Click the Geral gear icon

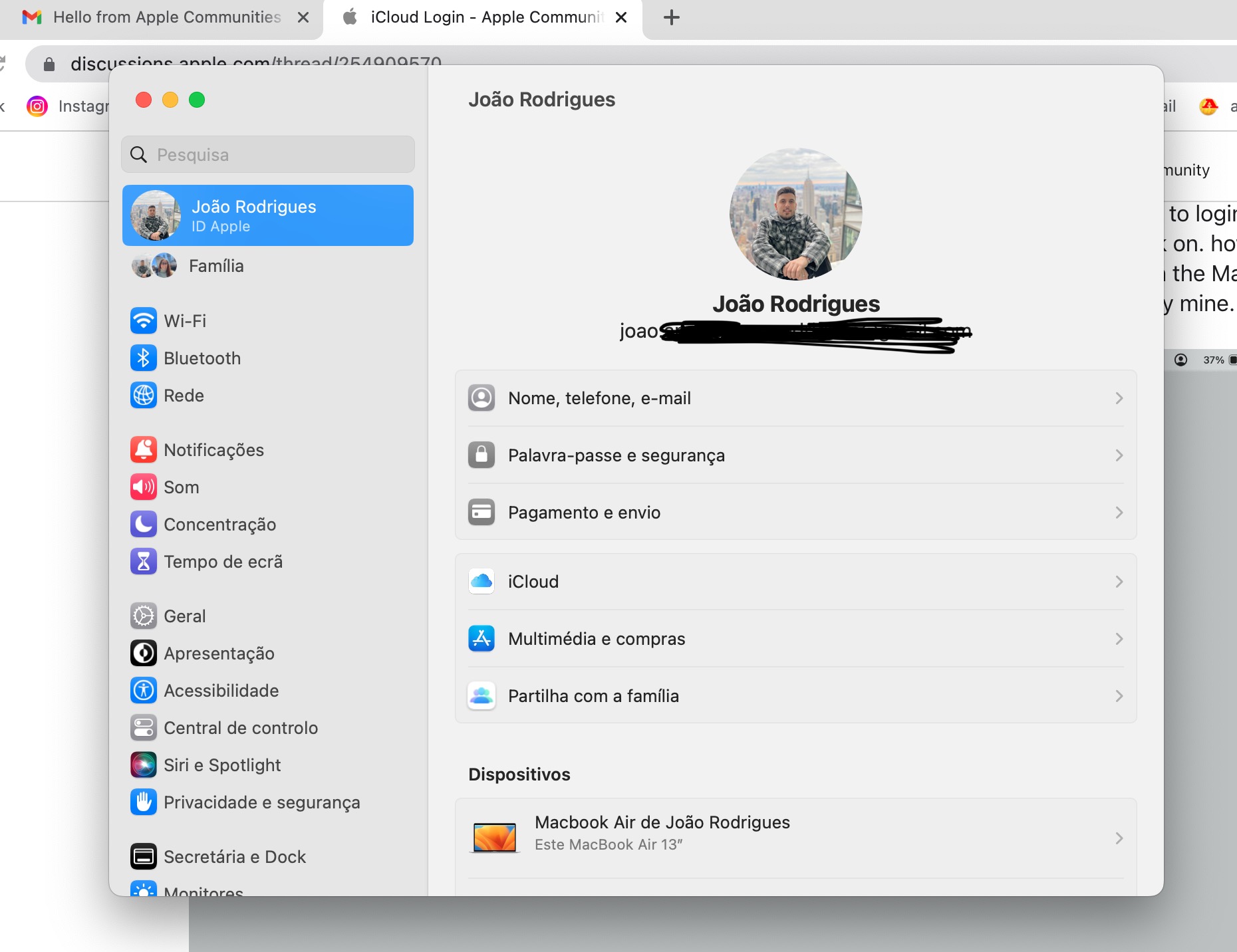coord(144,616)
